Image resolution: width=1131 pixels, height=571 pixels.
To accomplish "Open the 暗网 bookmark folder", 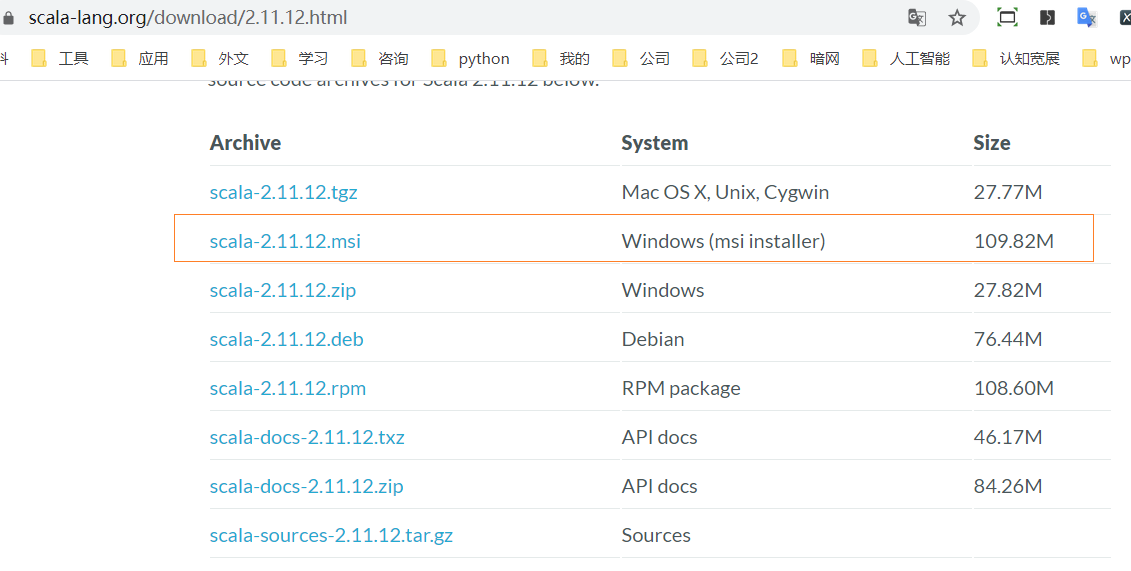I will coord(812,58).
